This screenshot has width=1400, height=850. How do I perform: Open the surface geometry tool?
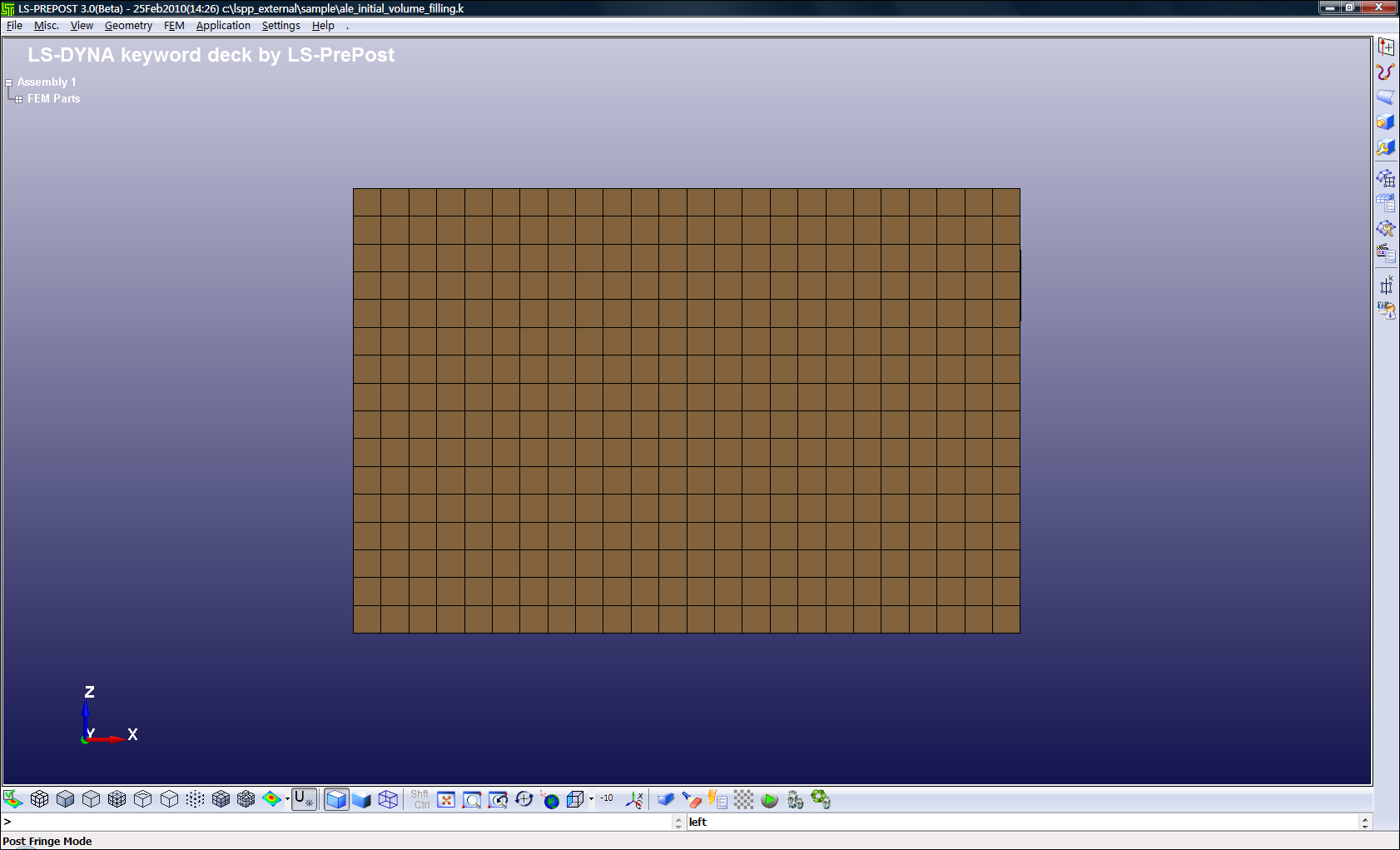1385,97
